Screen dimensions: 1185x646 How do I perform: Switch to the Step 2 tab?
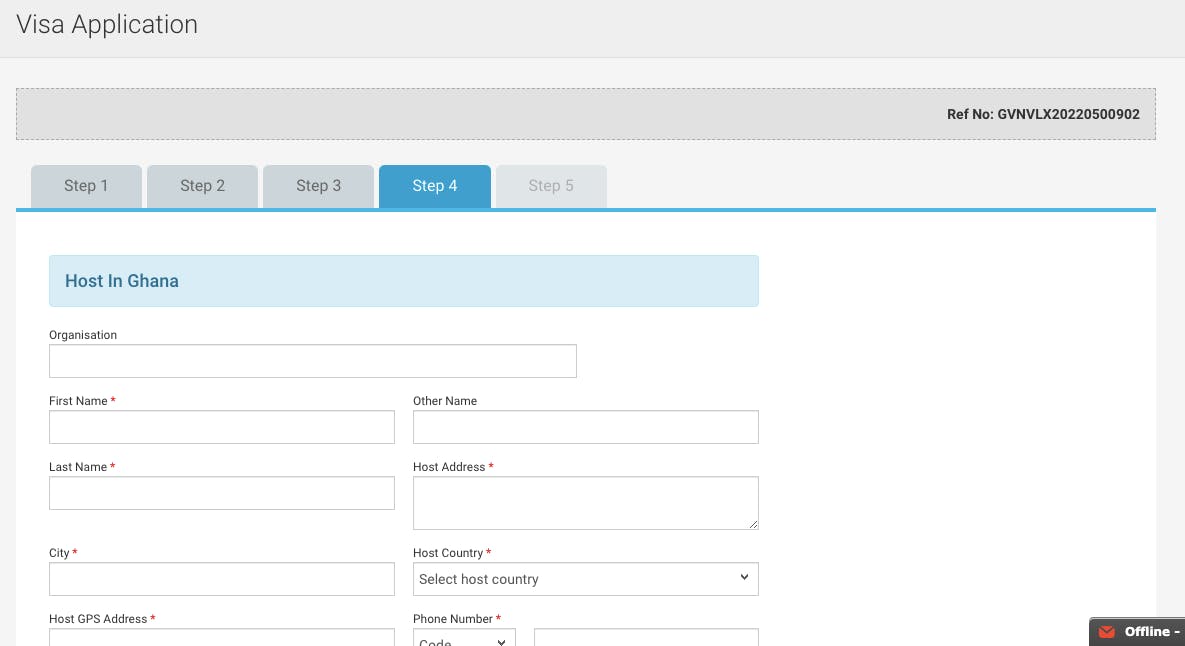(203, 186)
